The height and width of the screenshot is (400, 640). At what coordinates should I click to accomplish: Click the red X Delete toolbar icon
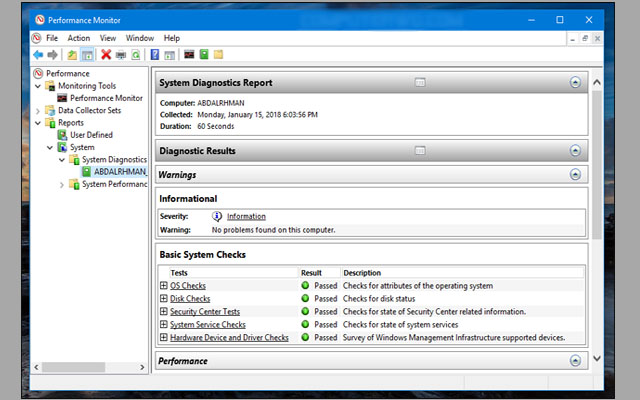[x=106, y=55]
